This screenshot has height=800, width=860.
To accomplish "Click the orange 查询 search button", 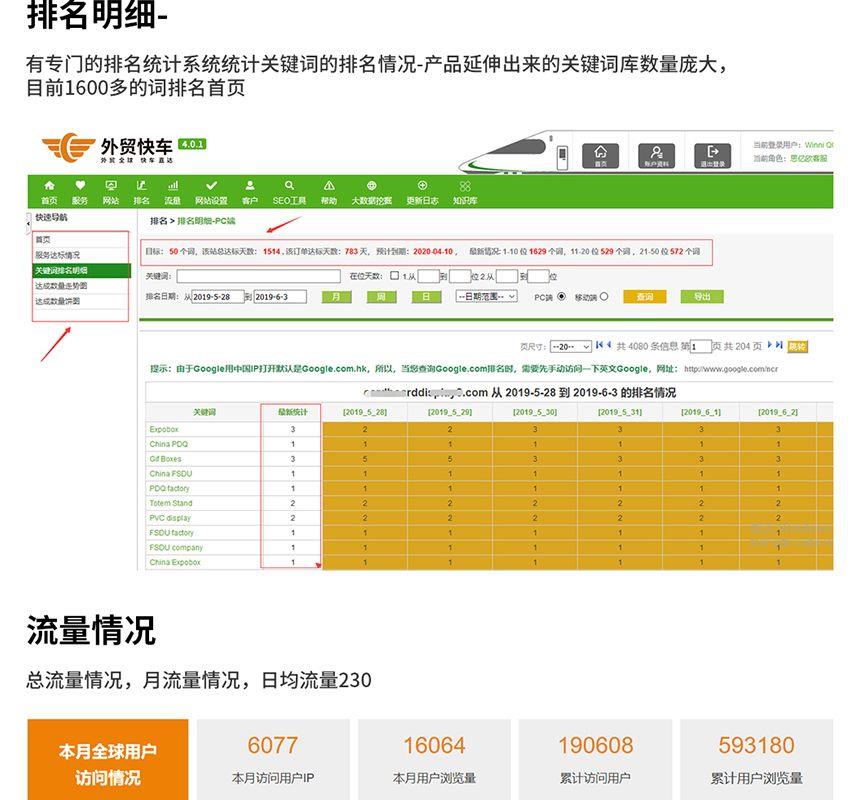I will (644, 297).
